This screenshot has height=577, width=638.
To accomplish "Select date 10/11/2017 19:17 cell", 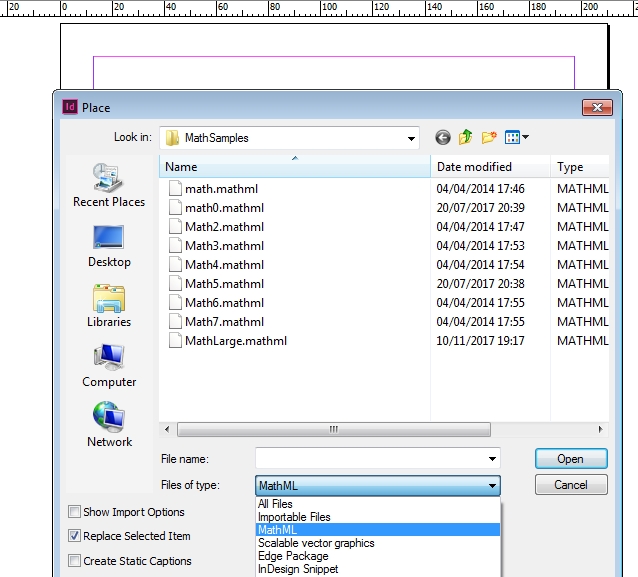I will tap(481, 341).
